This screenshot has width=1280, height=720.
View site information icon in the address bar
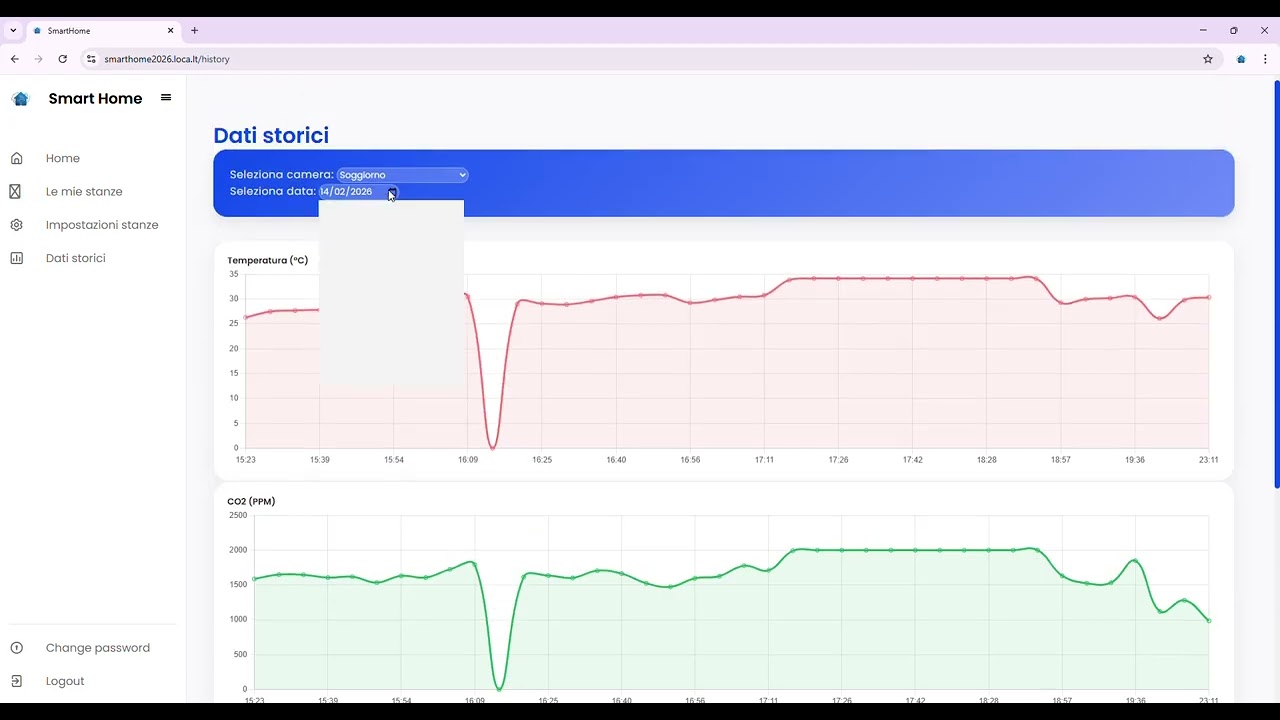pos(91,59)
